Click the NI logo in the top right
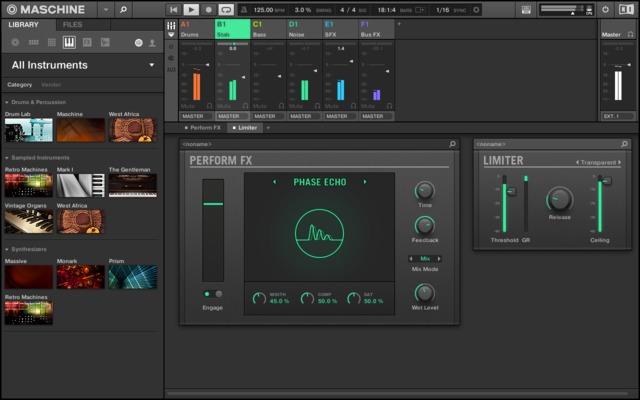This screenshot has height=400, width=640. (x=626, y=9)
